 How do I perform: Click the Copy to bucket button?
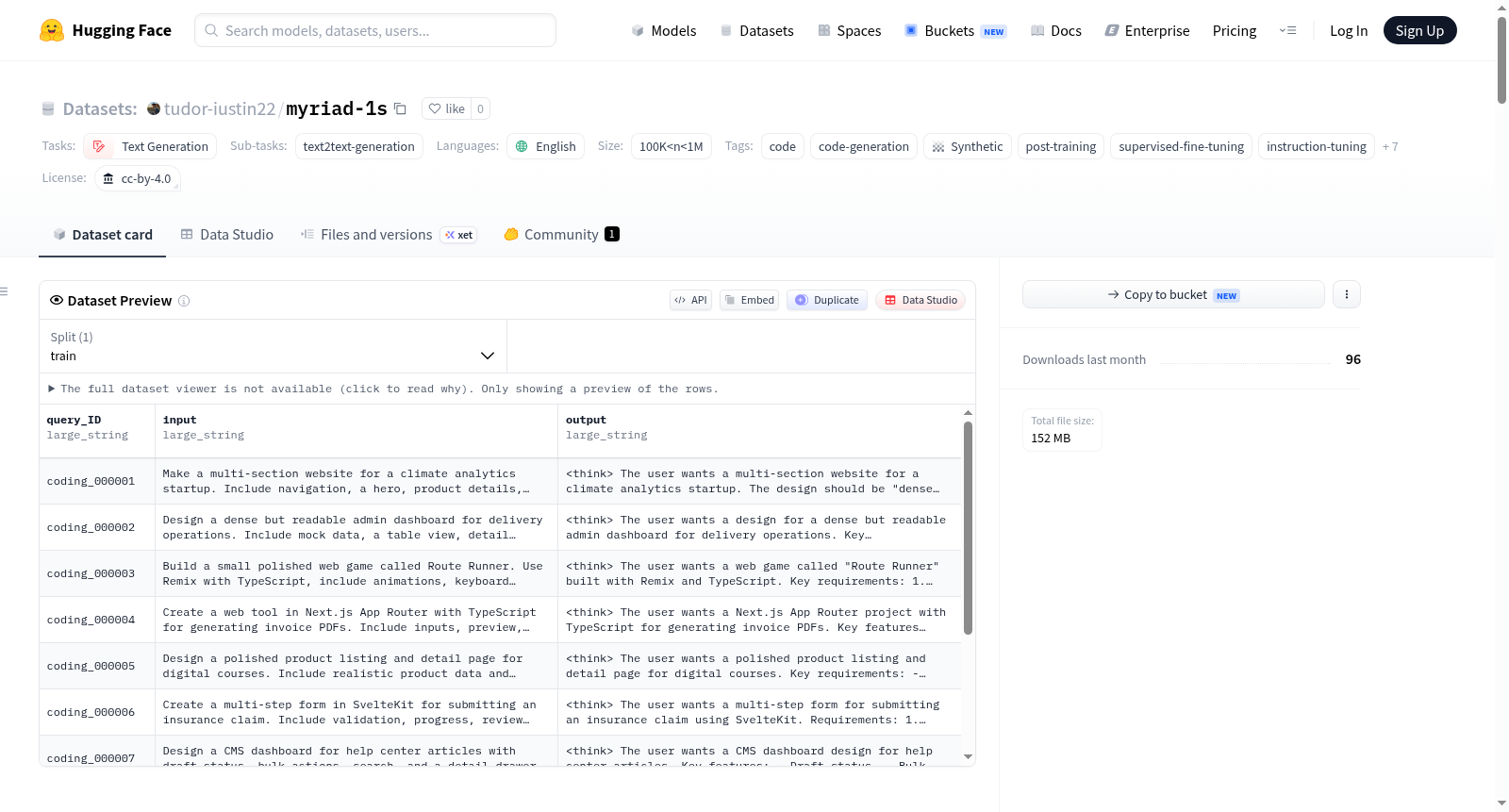pos(1173,294)
